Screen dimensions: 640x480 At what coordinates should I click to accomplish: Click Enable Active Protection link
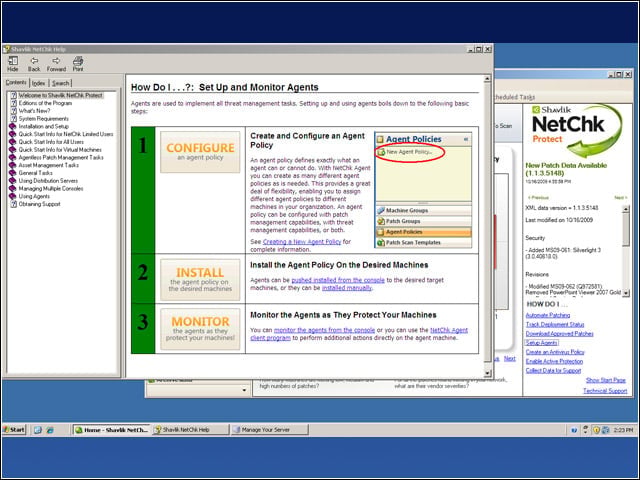coord(554,361)
